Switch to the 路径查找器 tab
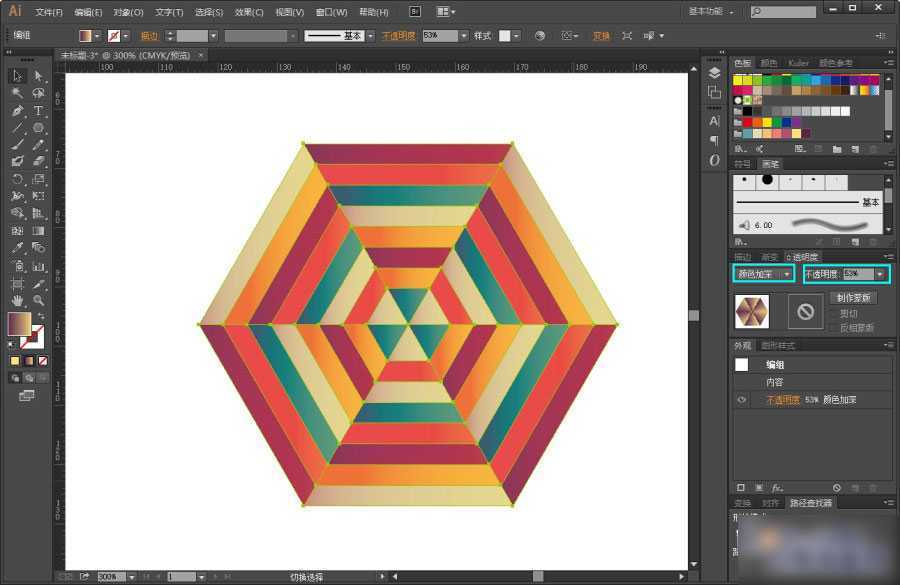 point(810,503)
